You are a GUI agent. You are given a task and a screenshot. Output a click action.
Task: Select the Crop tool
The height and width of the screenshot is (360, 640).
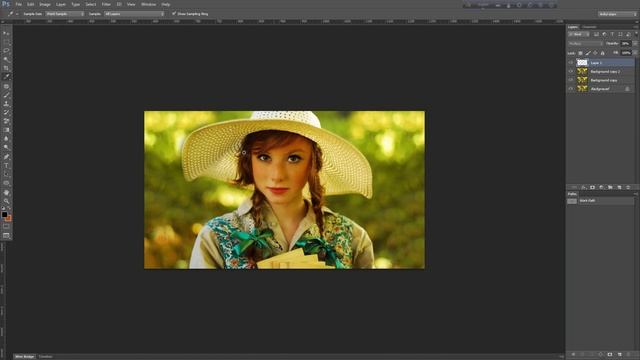tap(6, 68)
